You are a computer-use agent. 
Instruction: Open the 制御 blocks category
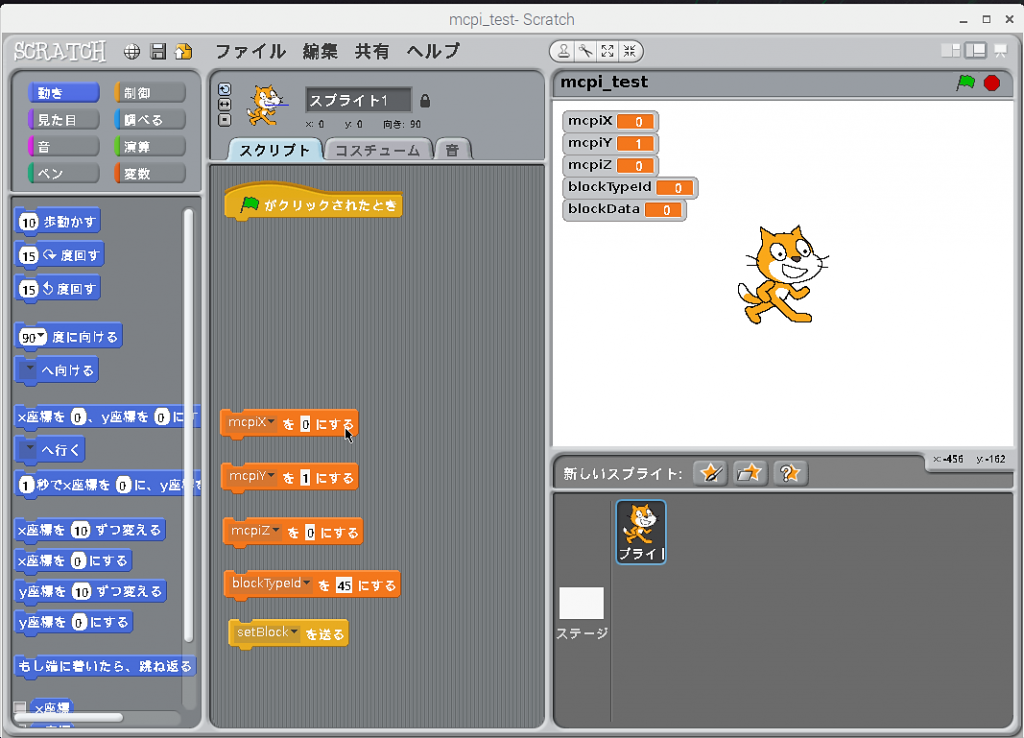tap(150, 93)
